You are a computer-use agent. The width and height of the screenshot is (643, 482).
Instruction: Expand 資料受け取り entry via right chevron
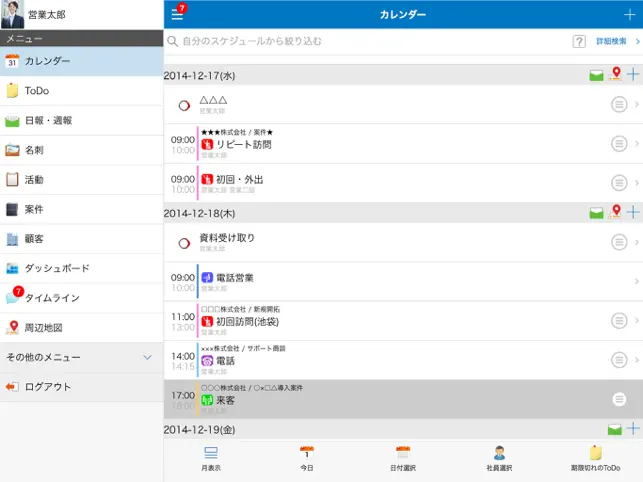click(x=637, y=242)
